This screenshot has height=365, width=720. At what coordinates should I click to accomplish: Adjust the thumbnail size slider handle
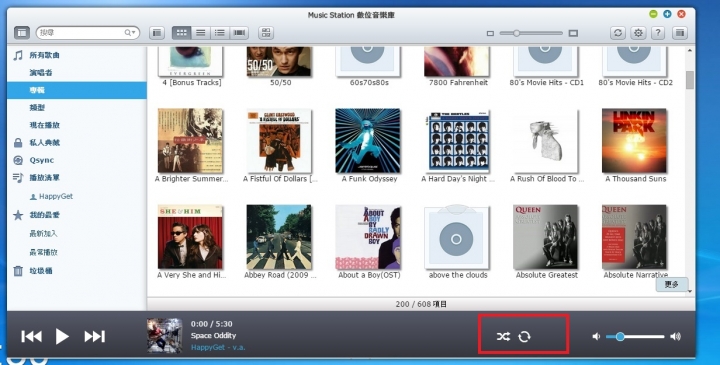517,33
